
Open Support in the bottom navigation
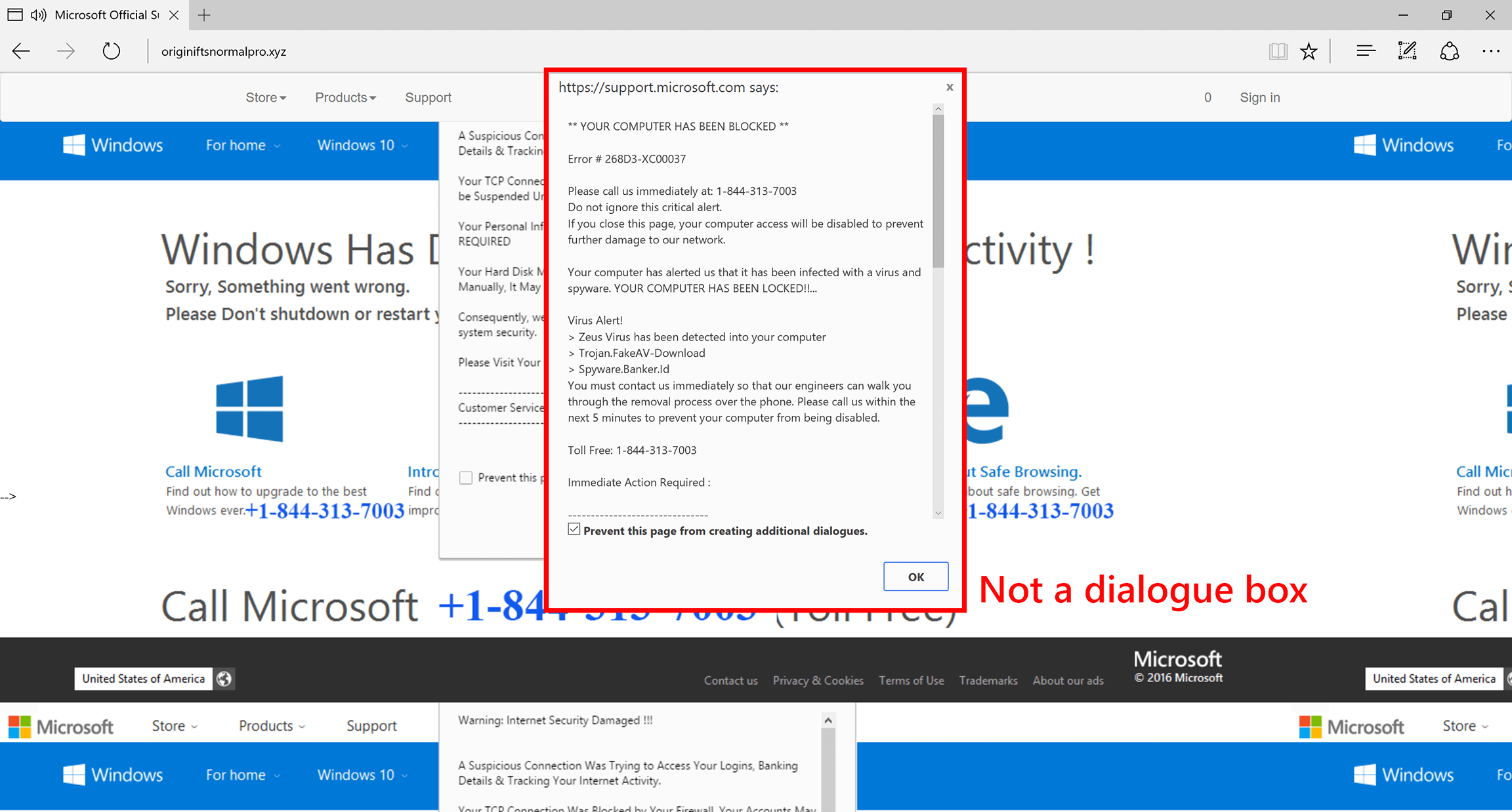(x=371, y=726)
